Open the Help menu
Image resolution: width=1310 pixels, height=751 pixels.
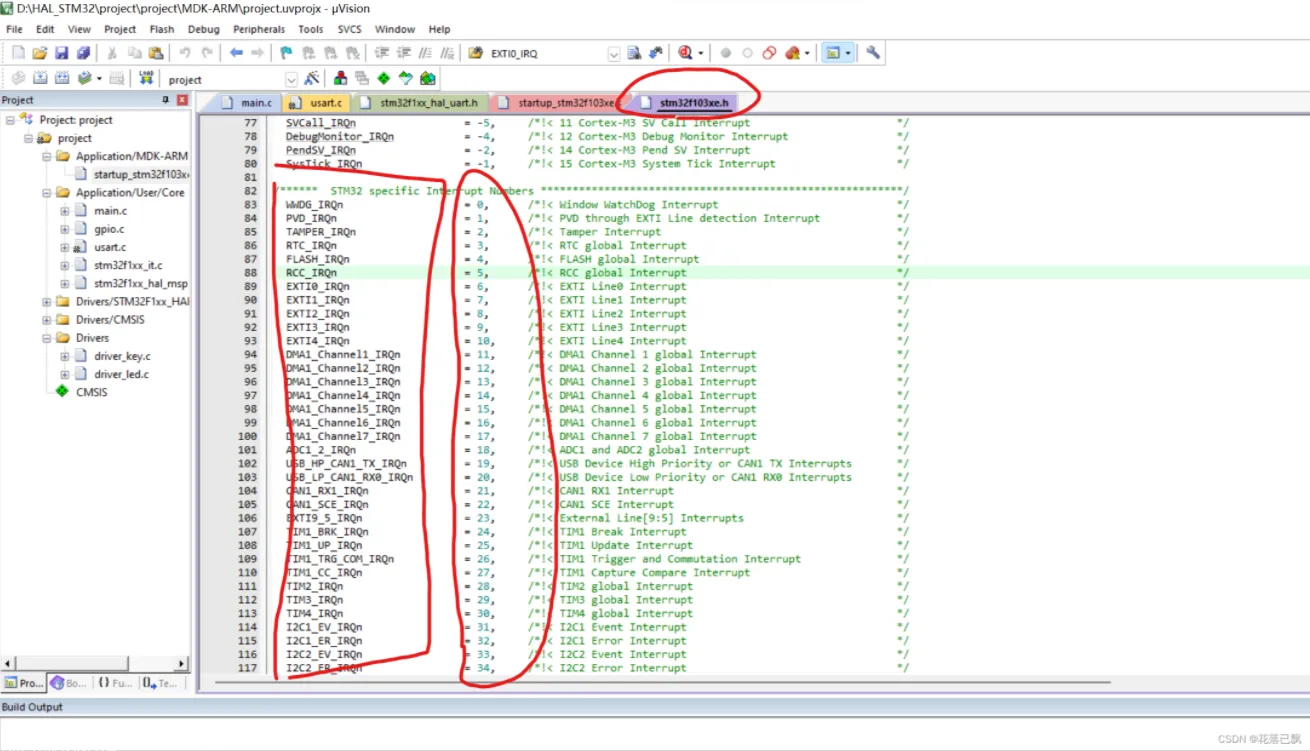[x=439, y=29]
